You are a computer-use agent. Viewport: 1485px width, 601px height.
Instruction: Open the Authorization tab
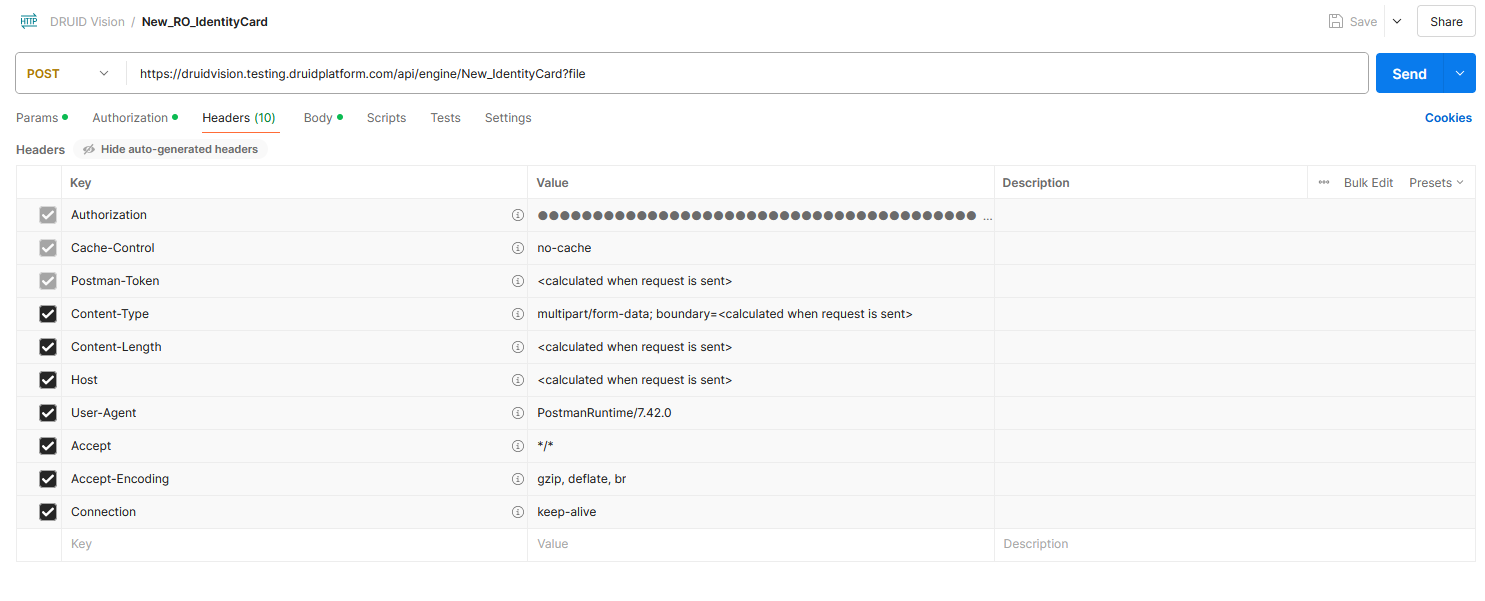130,118
